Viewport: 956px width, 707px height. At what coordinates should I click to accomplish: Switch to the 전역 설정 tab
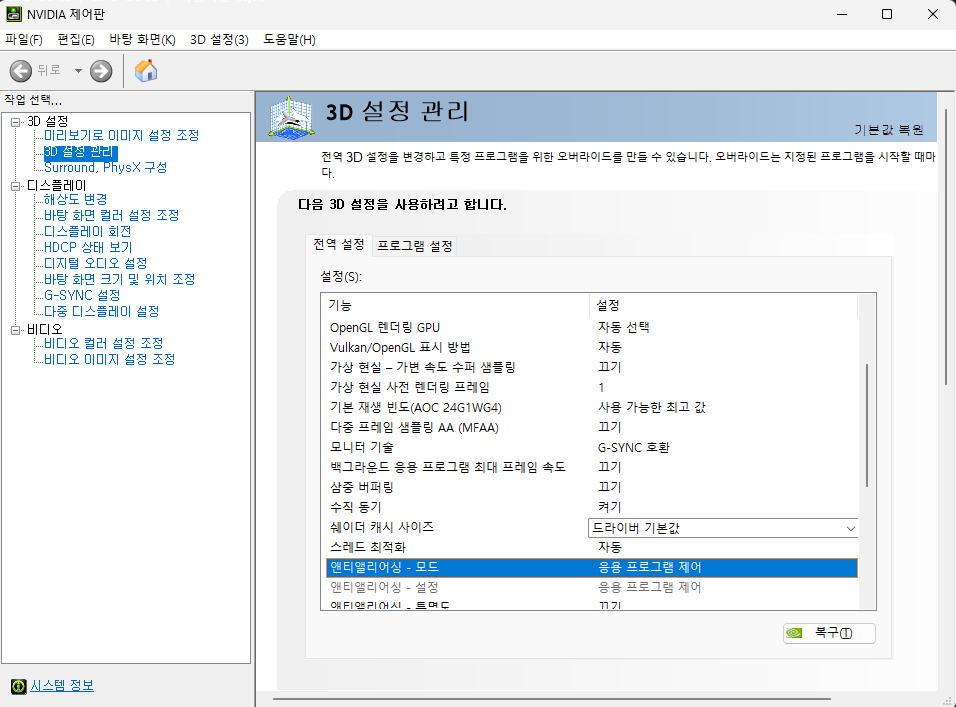(x=338, y=245)
